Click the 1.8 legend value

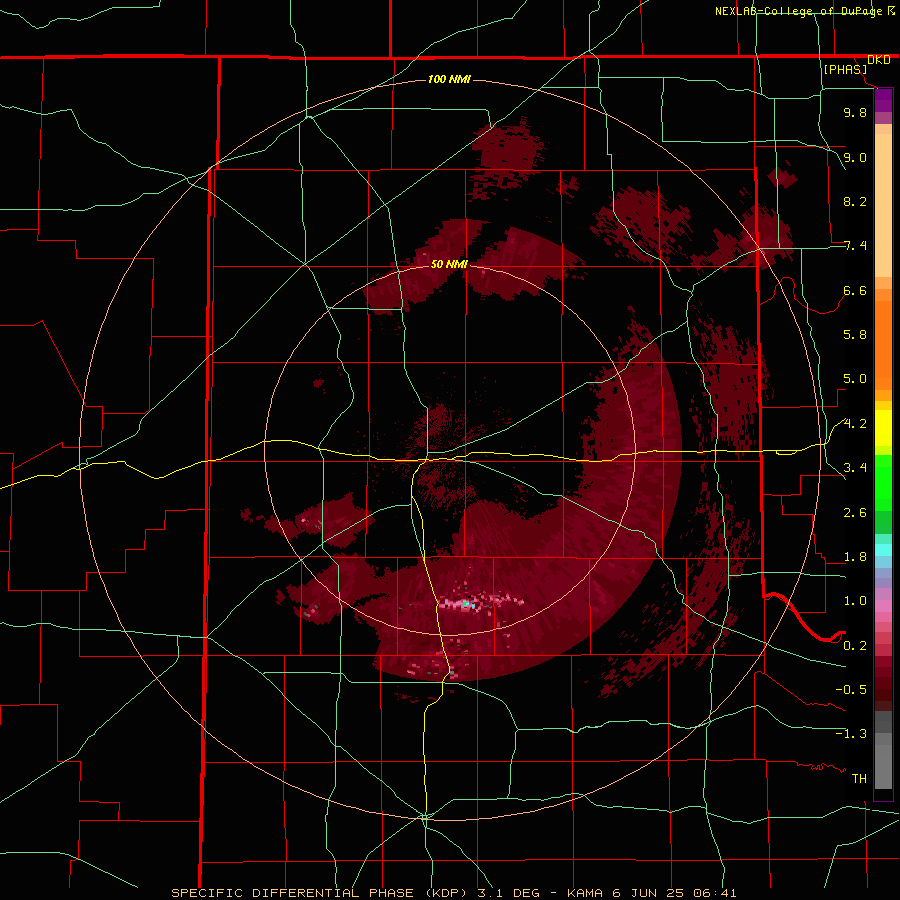(855, 557)
